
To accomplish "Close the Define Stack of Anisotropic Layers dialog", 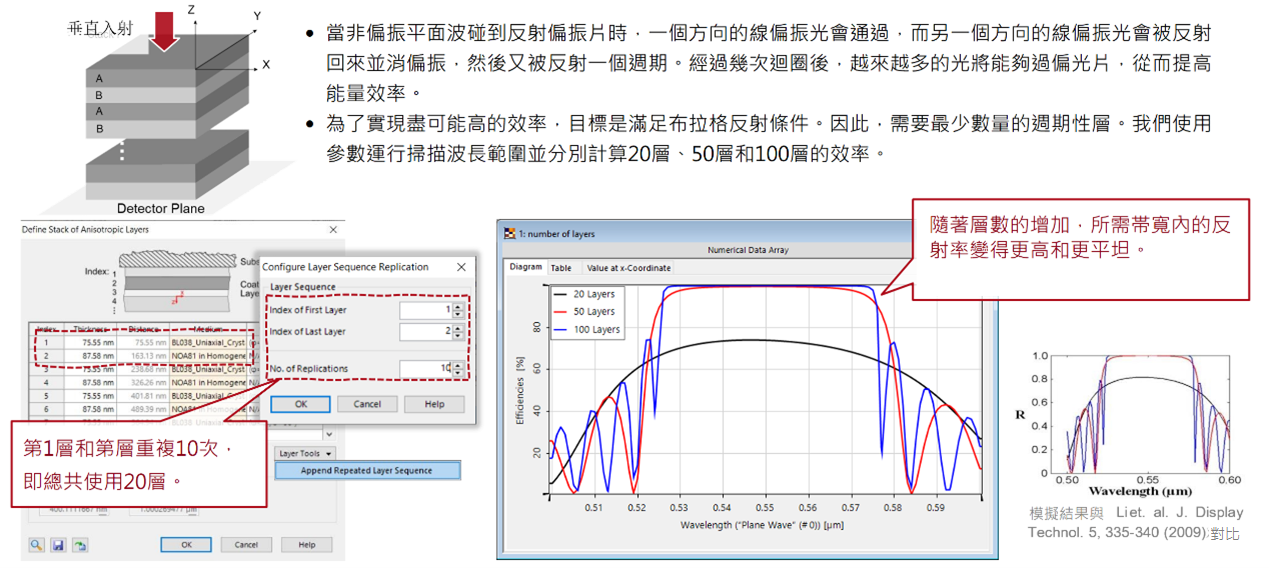I will (x=333, y=230).
